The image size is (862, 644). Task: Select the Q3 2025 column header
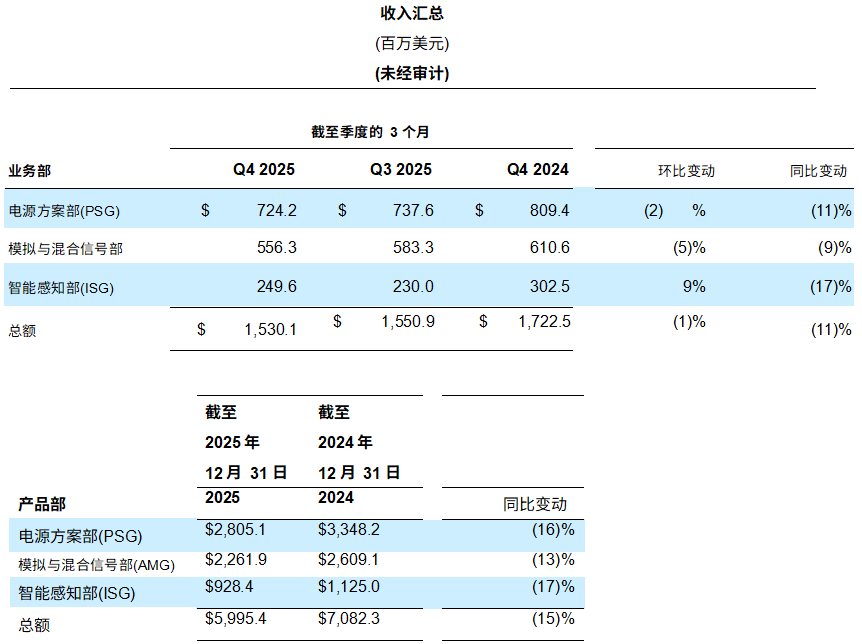(401, 169)
